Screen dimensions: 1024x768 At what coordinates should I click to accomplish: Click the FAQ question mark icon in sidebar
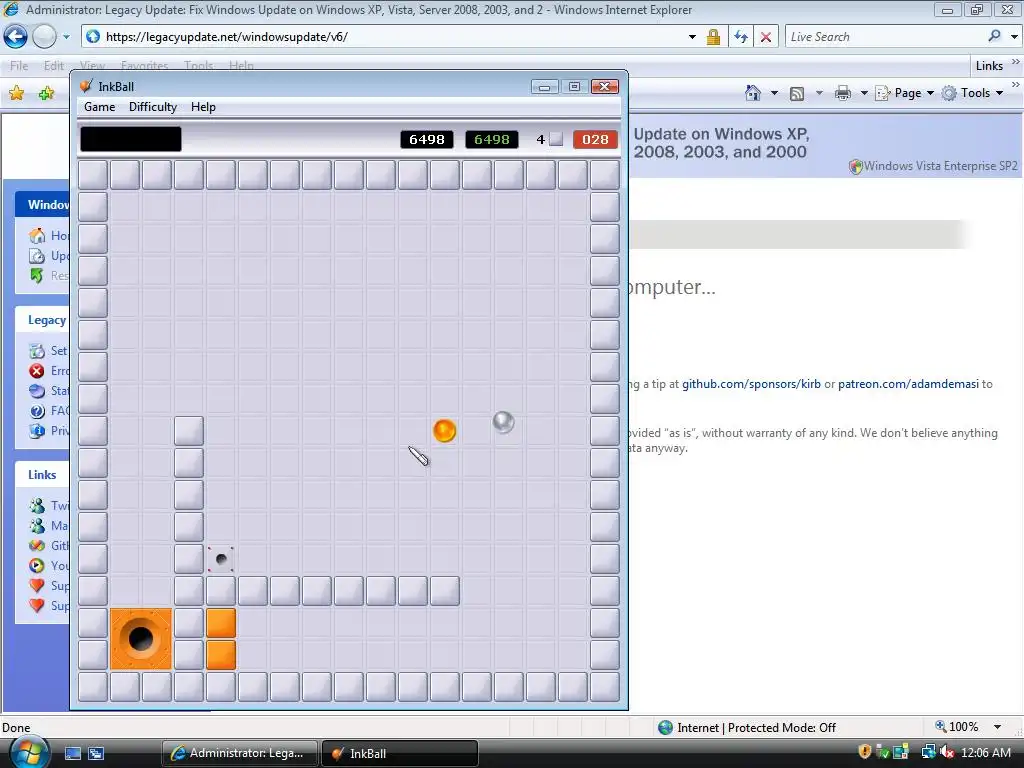(x=37, y=411)
